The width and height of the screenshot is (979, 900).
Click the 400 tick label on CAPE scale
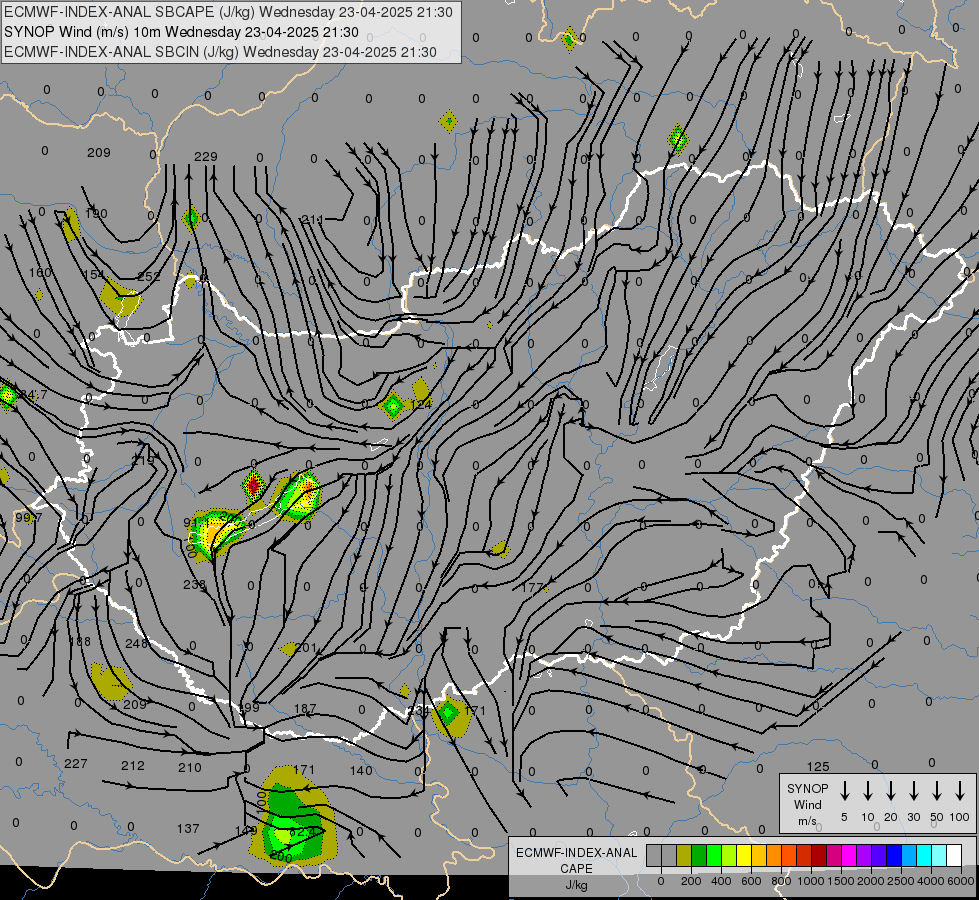tap(721, 881)
